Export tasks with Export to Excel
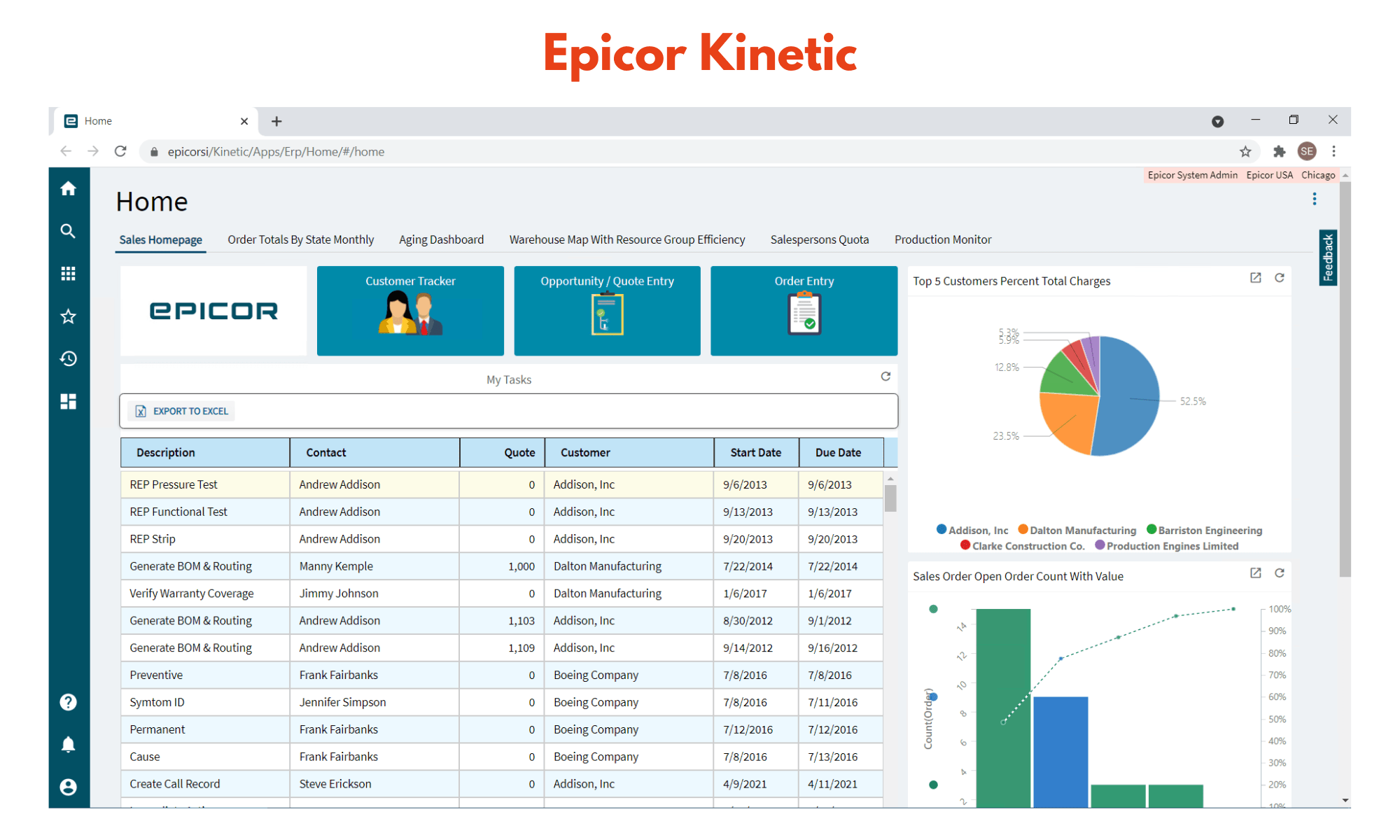 [x=182, y=411]
